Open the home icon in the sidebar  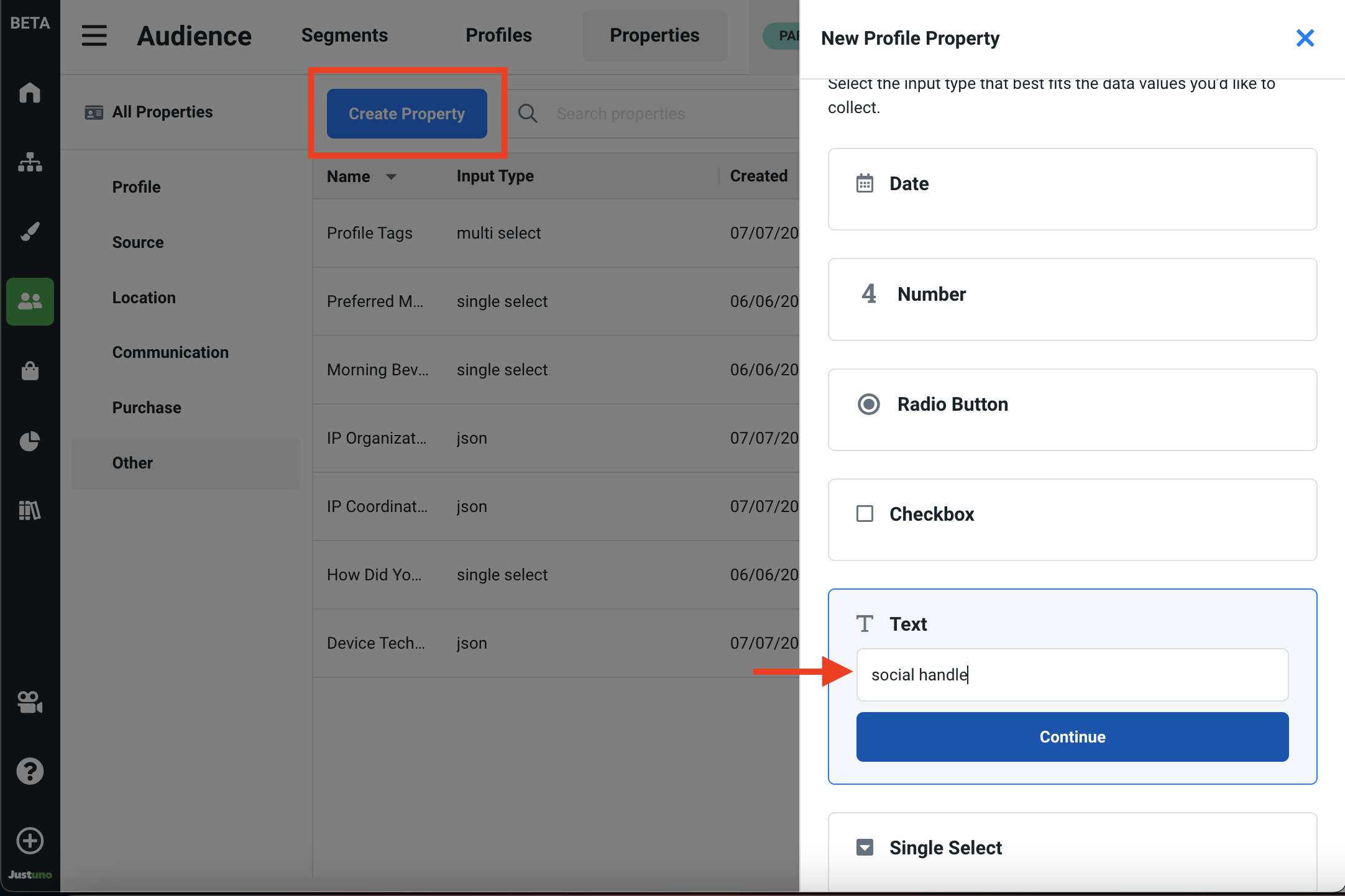click(x=30, y=93)
